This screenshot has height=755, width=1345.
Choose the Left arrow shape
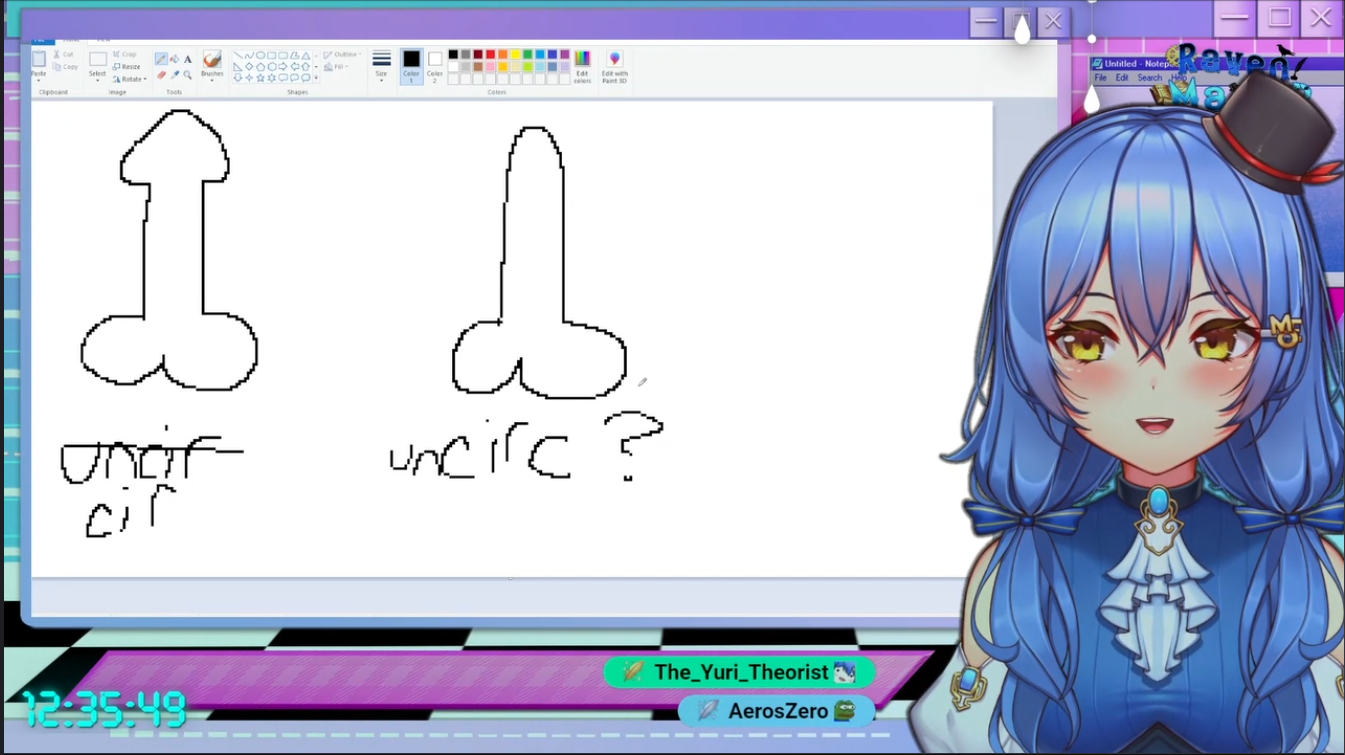coord(294,67)
